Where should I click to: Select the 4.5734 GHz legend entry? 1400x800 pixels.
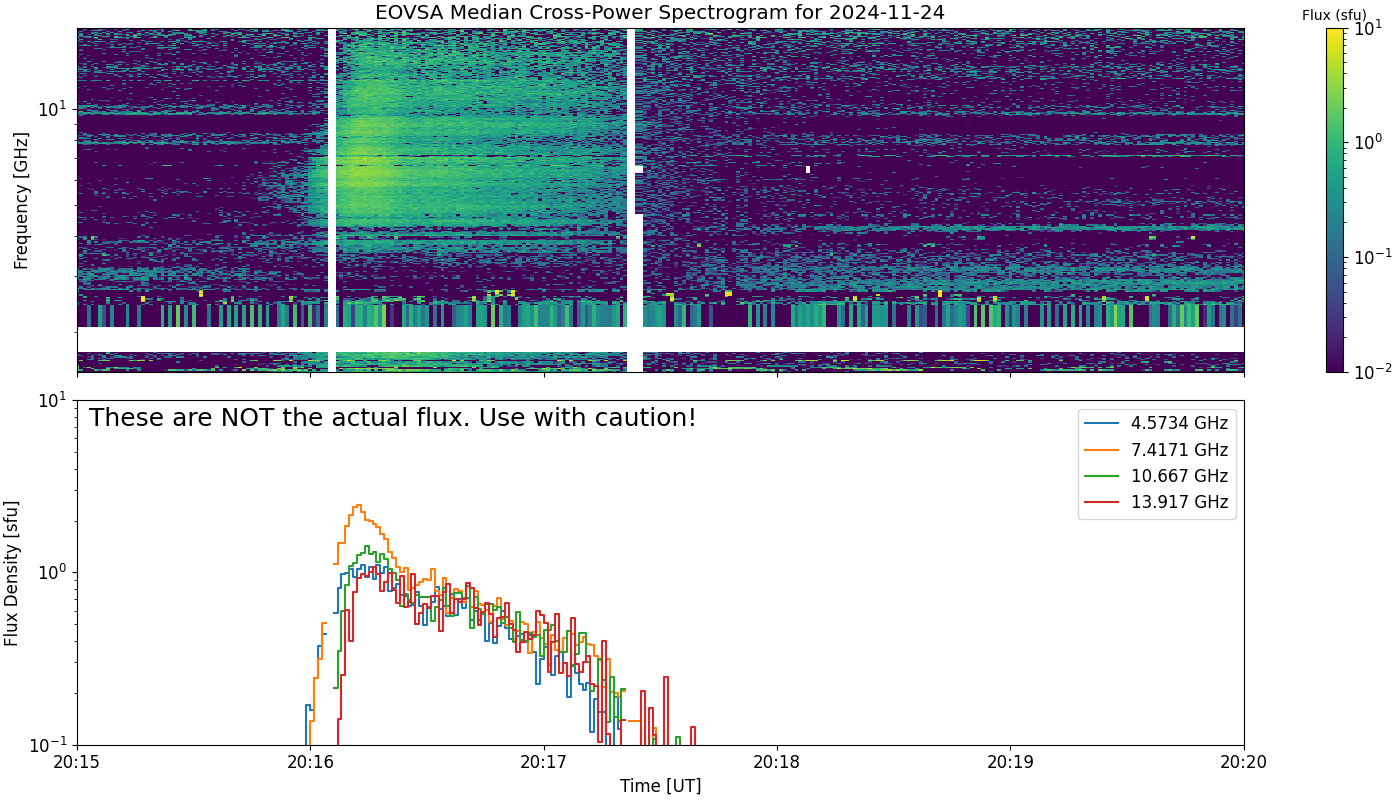point(1156,423)
